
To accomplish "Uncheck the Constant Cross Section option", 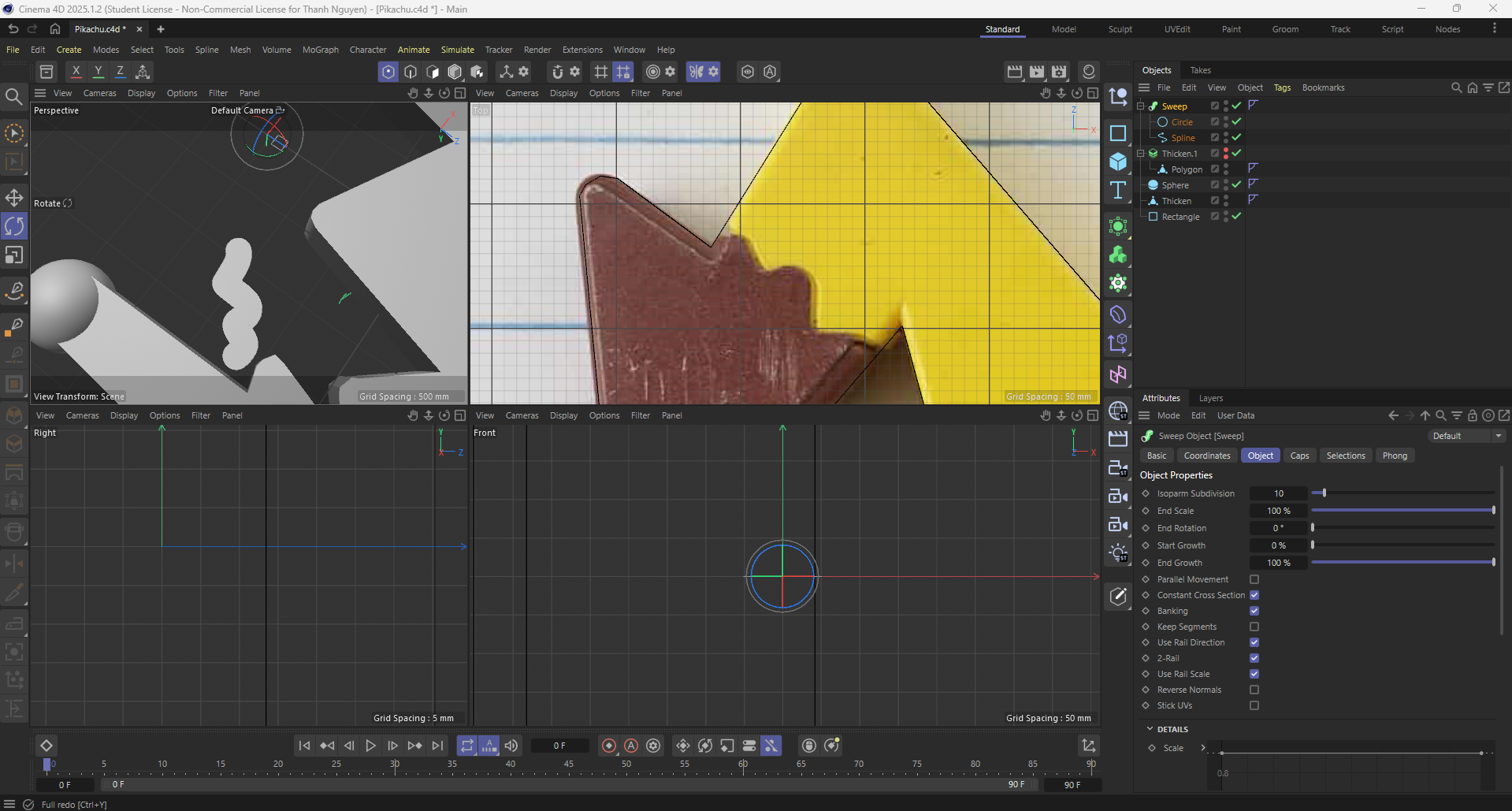I will click(x=1254, y=595).
